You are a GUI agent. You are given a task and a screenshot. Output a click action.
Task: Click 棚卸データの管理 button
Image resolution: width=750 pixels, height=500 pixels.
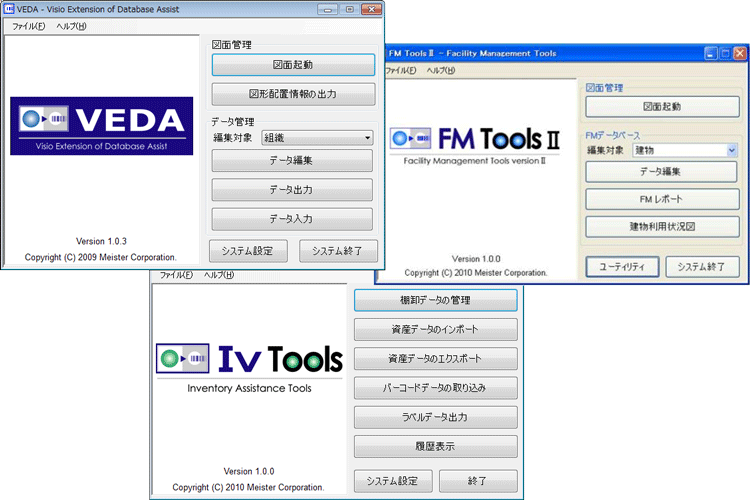coord(436,300)
